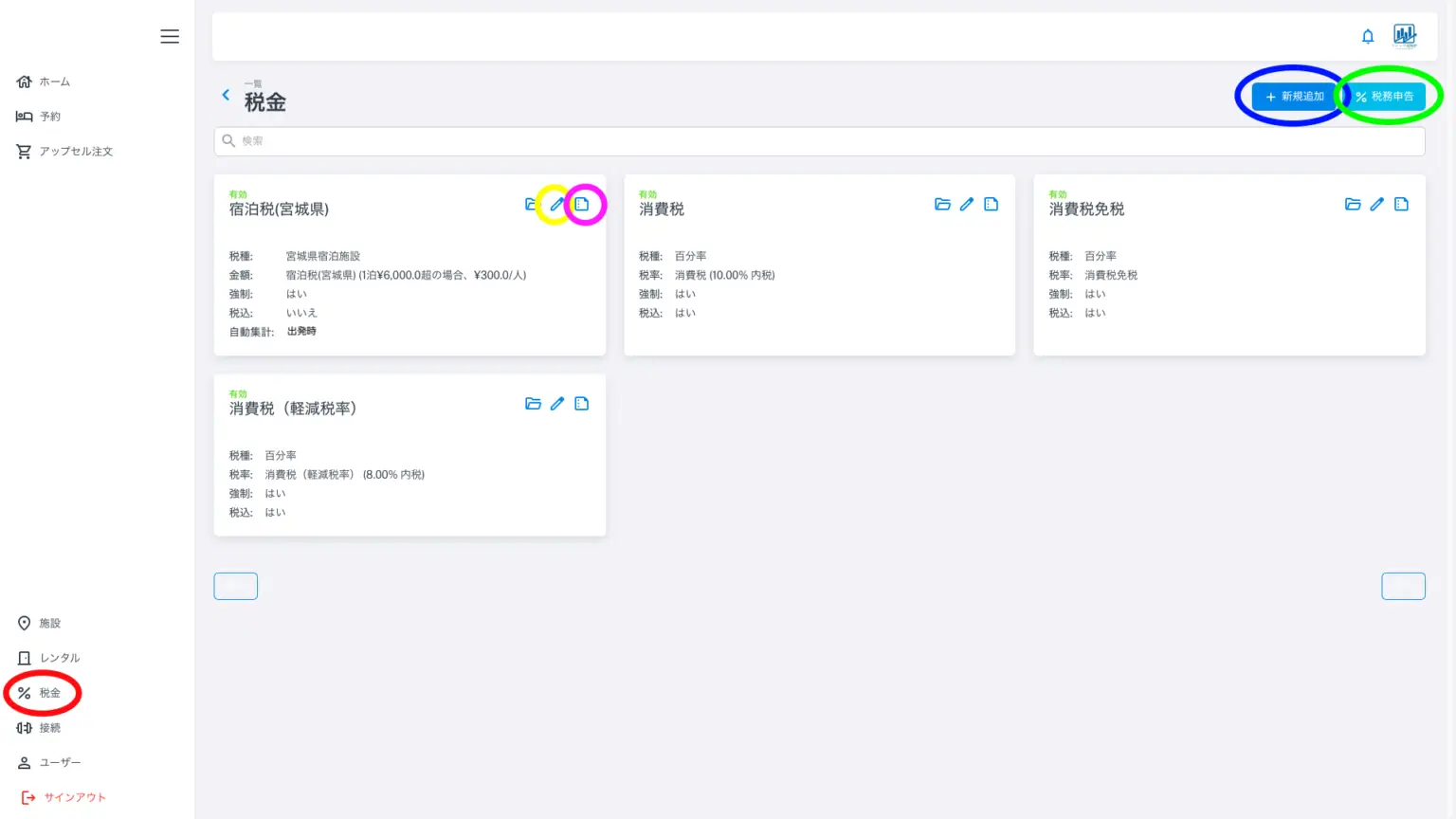The image size is (1456, 819).
Task: Open the profile logo icon at top right
Action: tap(1405, 36)
